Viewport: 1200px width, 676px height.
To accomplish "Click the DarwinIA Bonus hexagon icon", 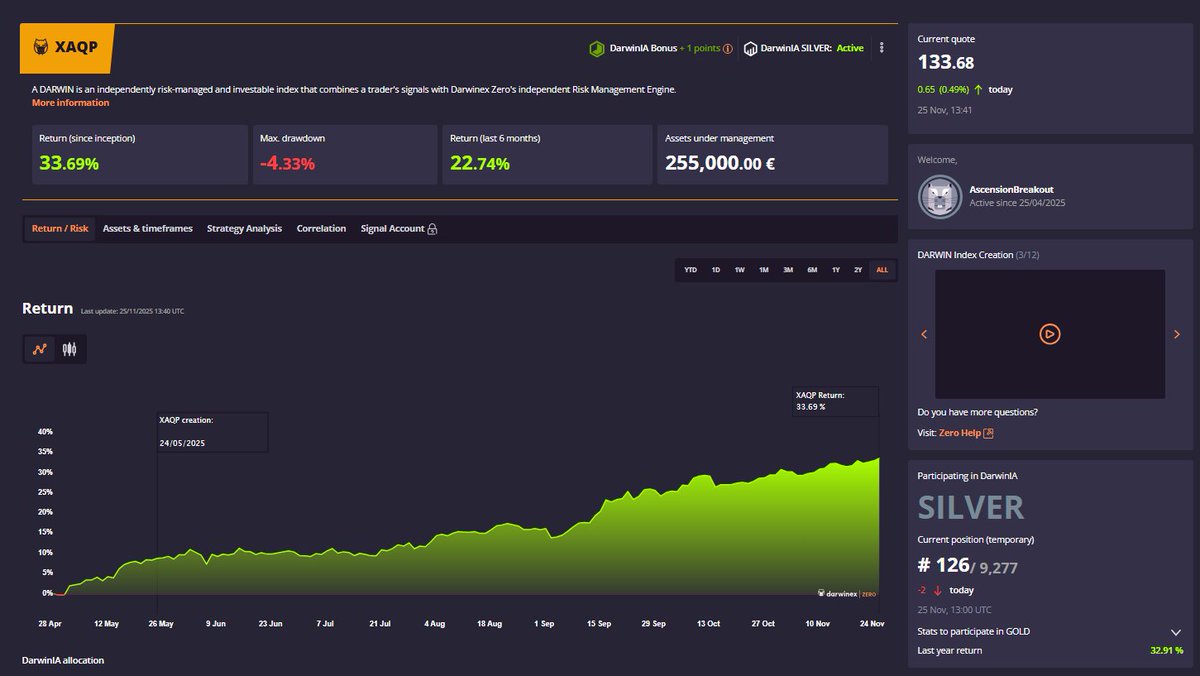I will [x=597, y=47].
